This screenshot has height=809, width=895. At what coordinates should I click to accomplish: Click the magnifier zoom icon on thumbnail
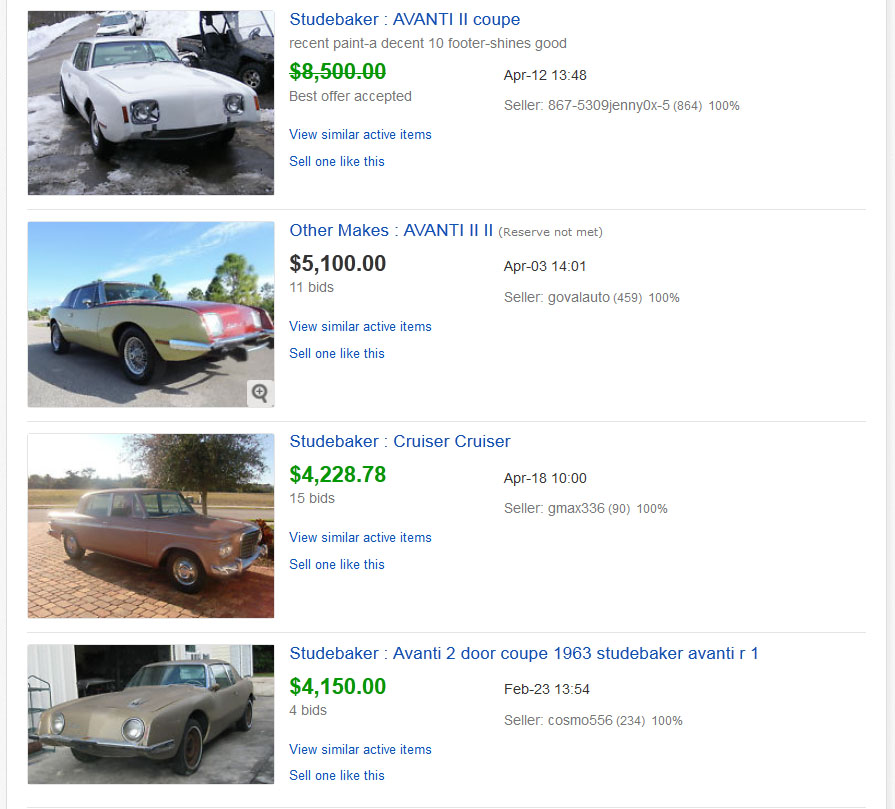260,393
